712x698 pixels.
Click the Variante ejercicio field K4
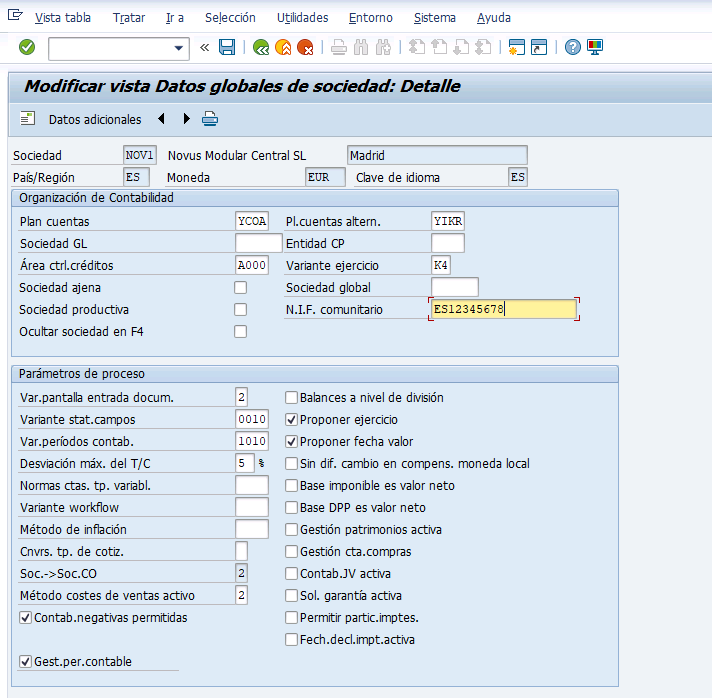[x=440, y=265]
